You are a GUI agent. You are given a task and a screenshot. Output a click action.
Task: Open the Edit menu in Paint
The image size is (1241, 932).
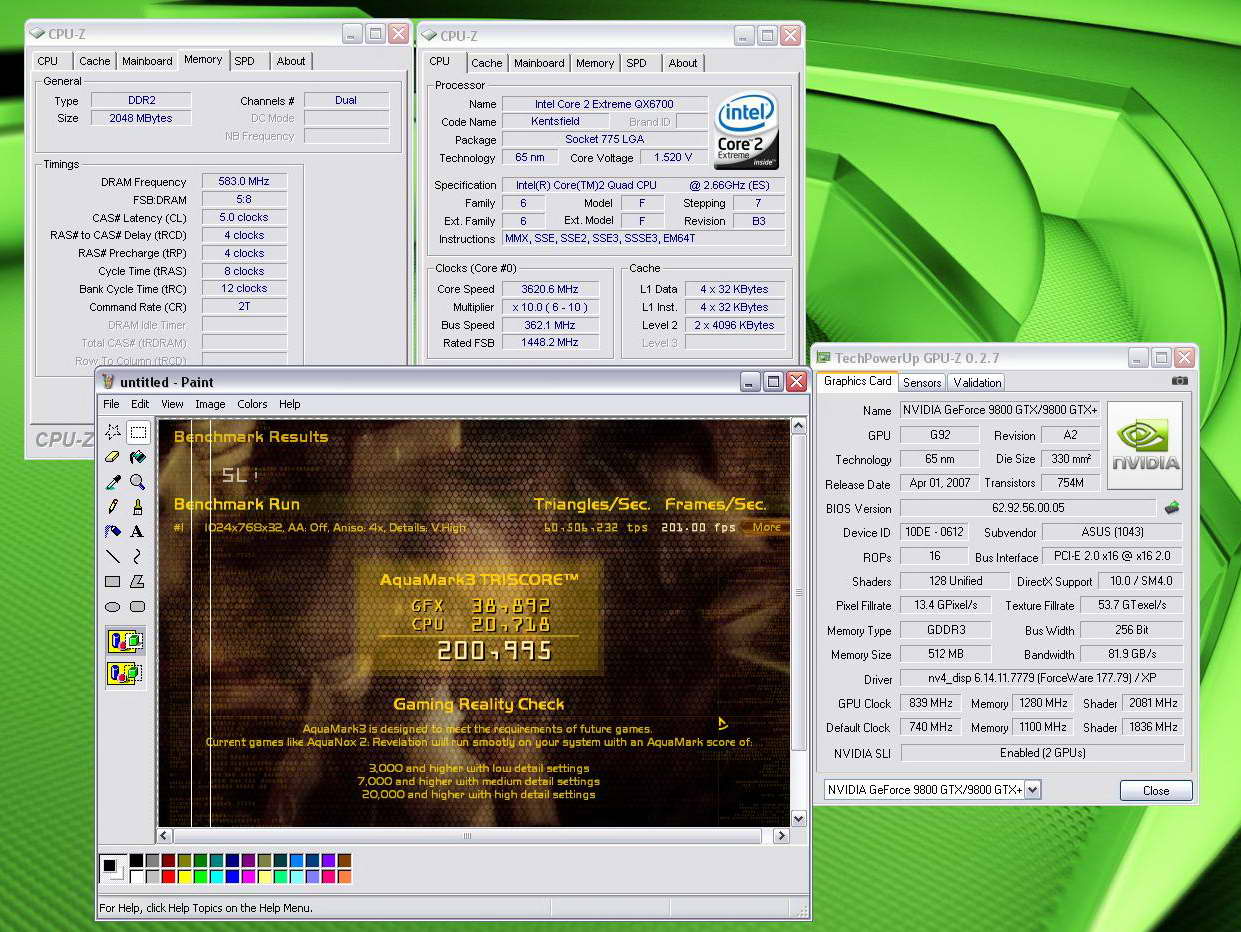(x=140, y=404)
